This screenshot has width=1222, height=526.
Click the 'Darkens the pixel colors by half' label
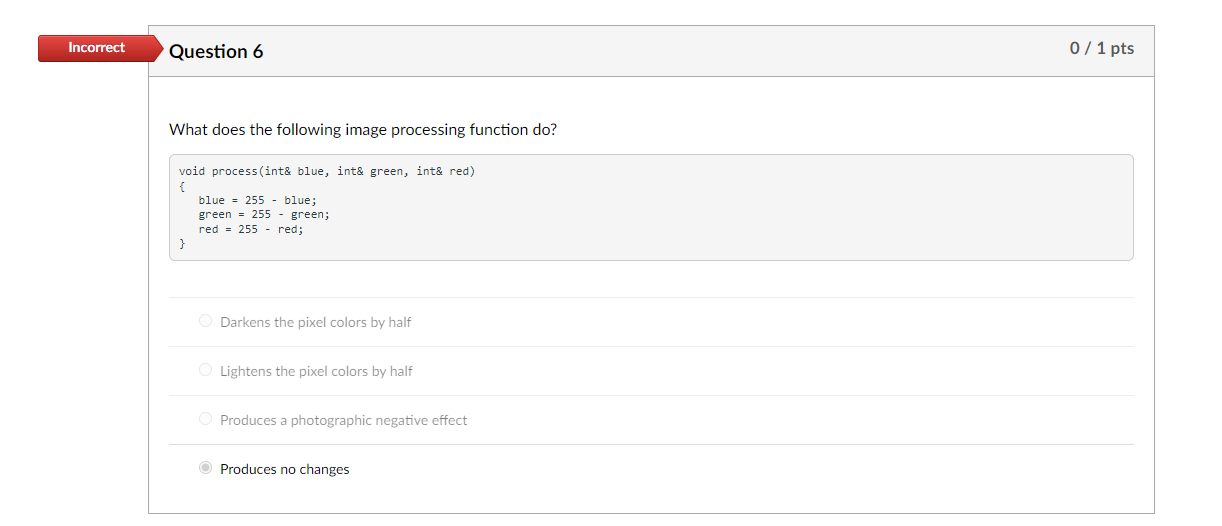315,322
